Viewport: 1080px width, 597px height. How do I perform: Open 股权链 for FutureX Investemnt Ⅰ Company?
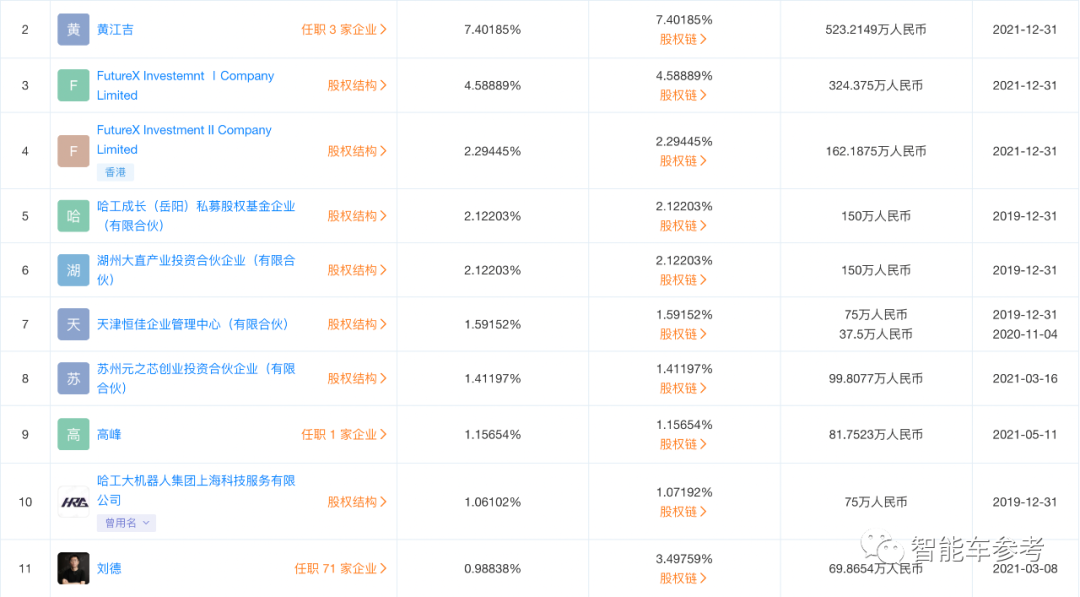[x=683, y=95]
